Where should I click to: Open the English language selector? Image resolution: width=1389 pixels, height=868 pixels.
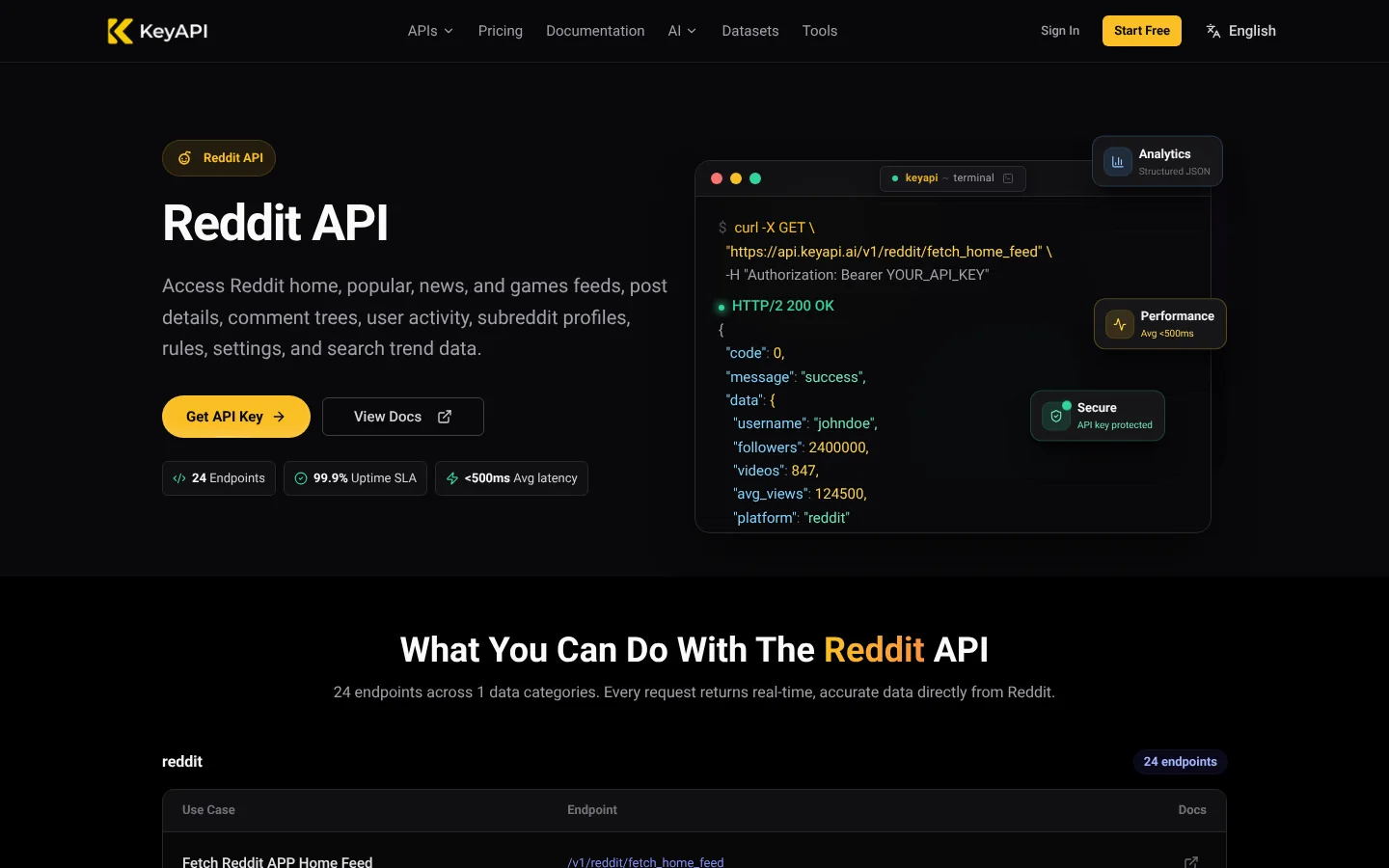(1240, 31)
